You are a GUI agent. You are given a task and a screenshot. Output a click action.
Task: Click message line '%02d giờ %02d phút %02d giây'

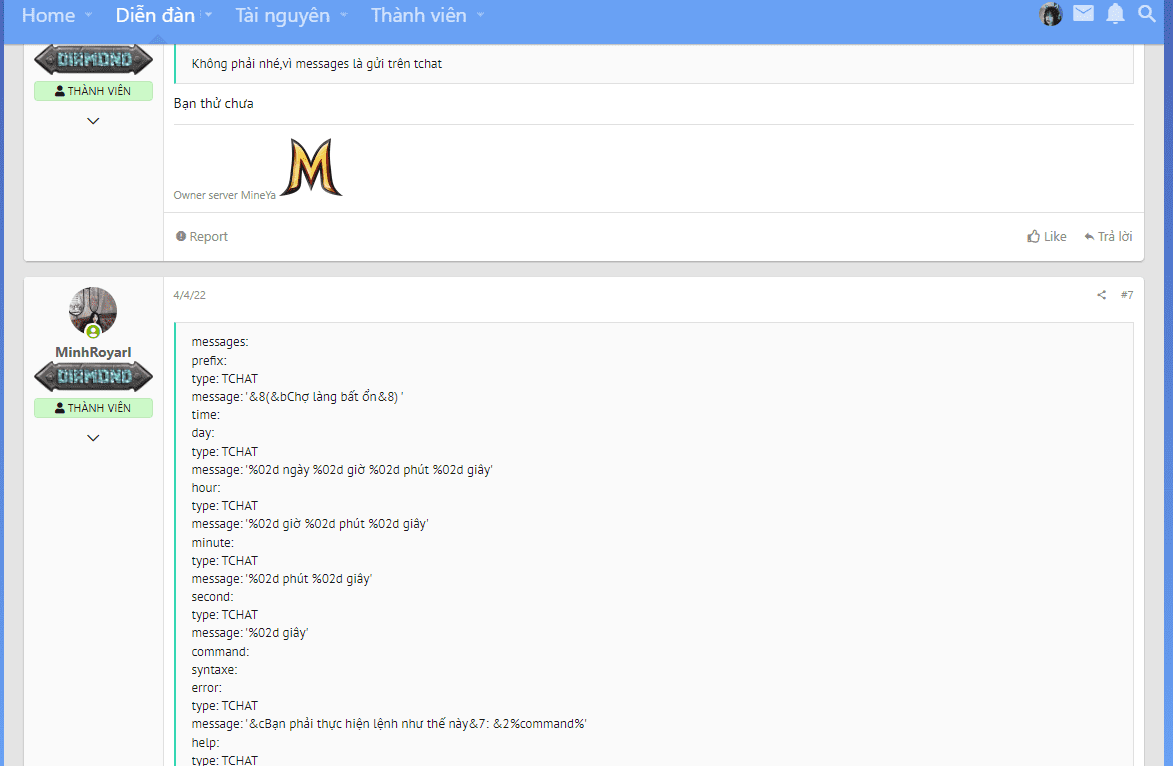[310, 524]
